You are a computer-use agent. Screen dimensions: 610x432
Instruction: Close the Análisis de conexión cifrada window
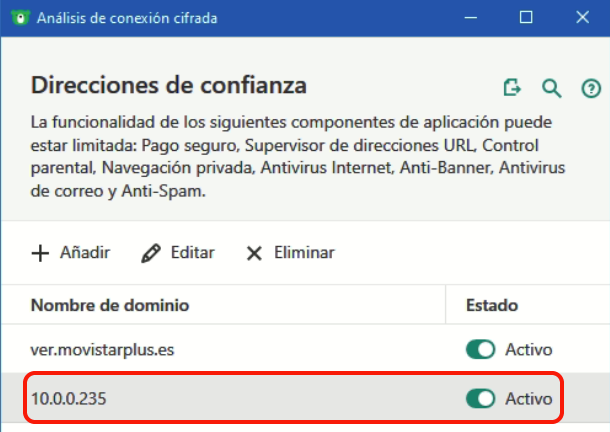point(582,17)
